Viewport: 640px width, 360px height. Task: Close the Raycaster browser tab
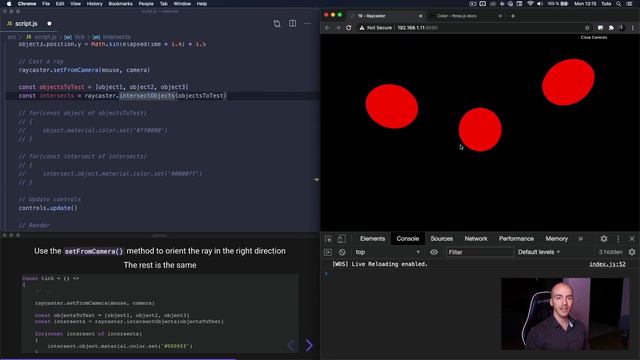coord(420,16)
